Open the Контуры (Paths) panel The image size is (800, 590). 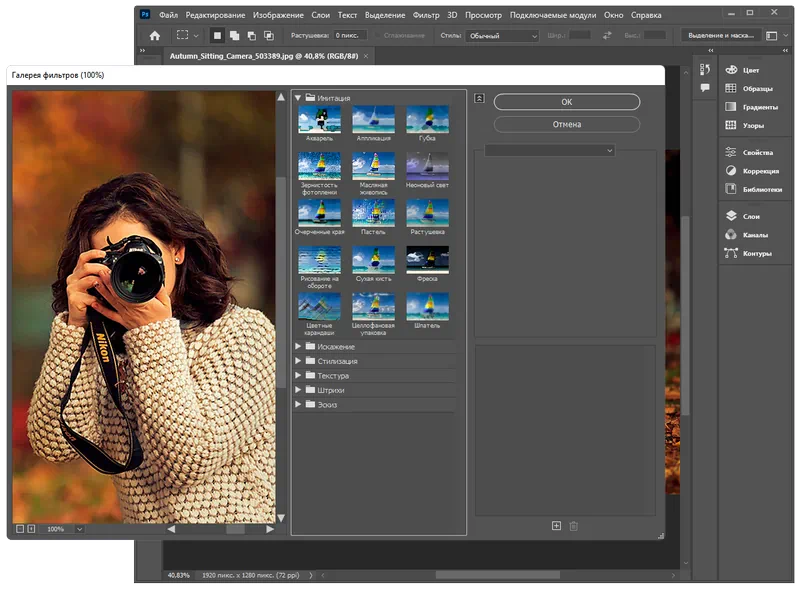[x=756, y=253]
